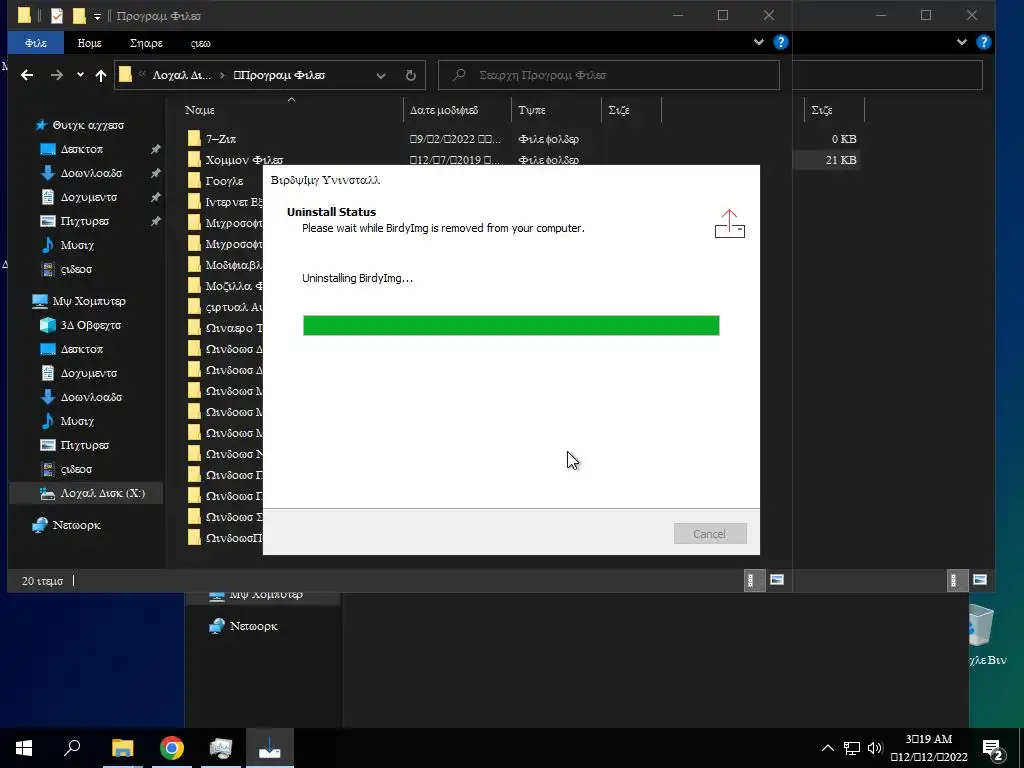This screenshot has height=768, width=1024.
Task: Click the pin icon beside pinned Πιχτυρεσ
Action: click(155, 221)
